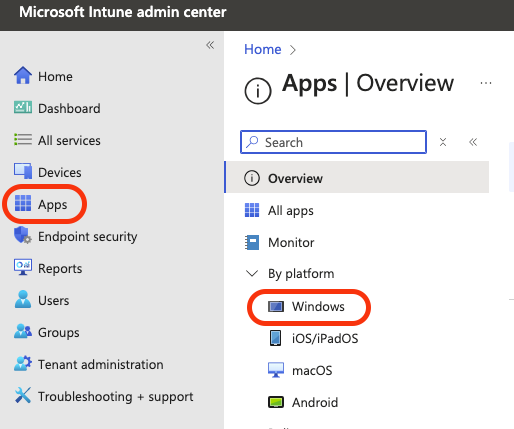The image size is (514, 429).
Task: Click the All services list icon
Action: point(23,140)
